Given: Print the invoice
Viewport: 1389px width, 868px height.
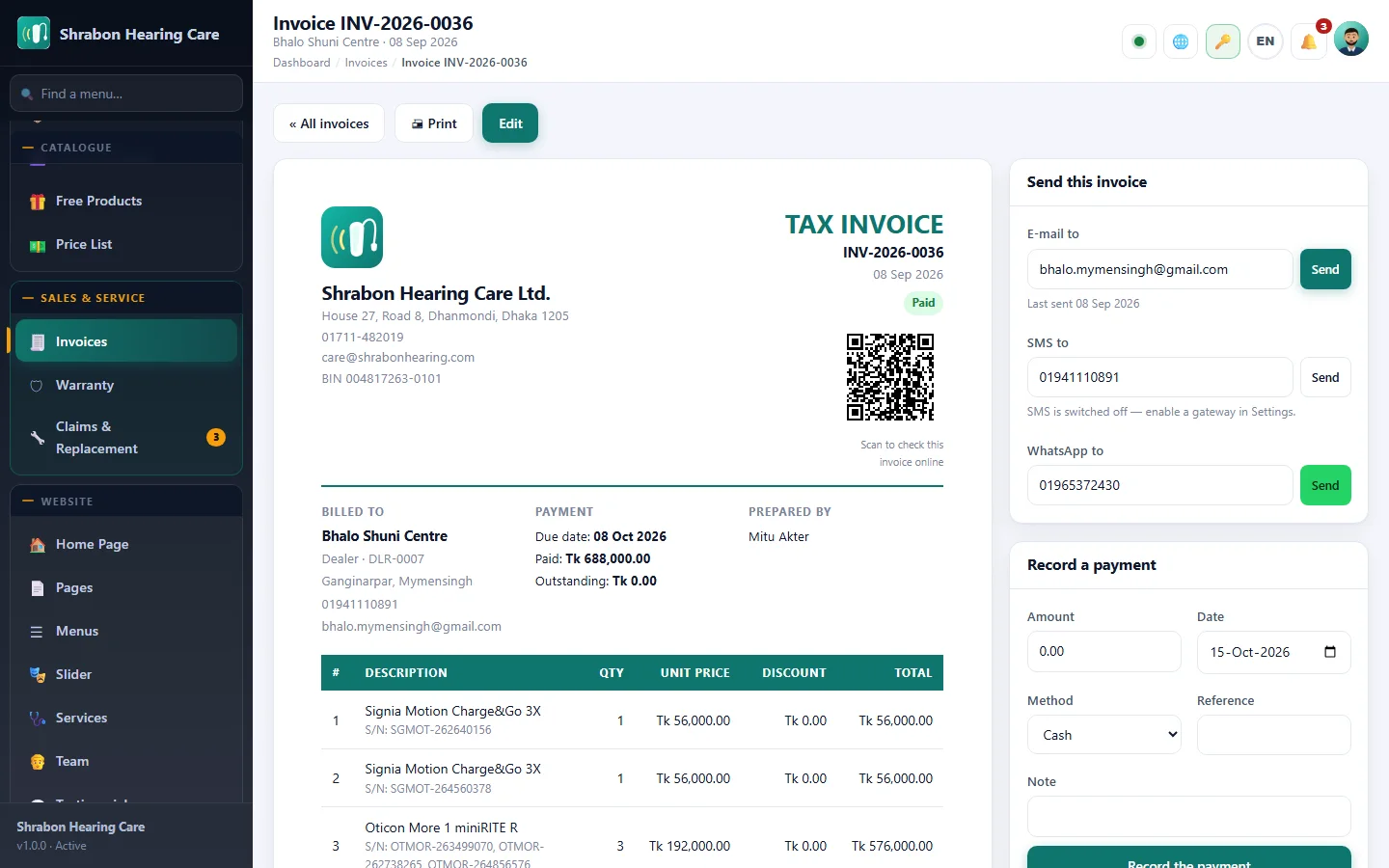Looking at the screenshot, I should pyautogui.click(x=434, y=123).
